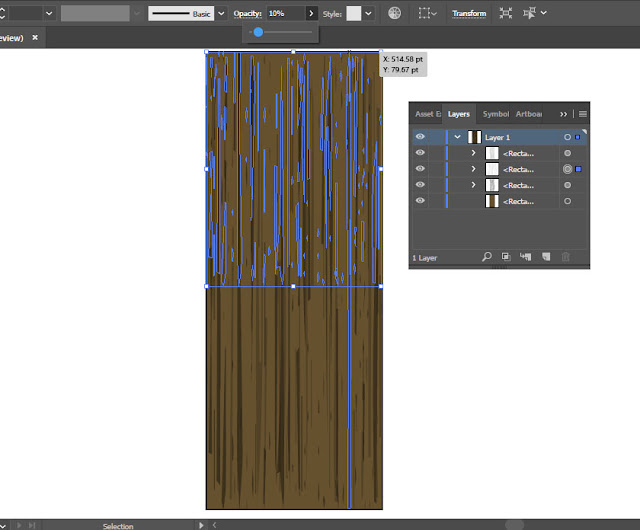Click the horizontal scrollbar thumb at the bottom
The image size is (640, 530).
[x=514, y=525]
